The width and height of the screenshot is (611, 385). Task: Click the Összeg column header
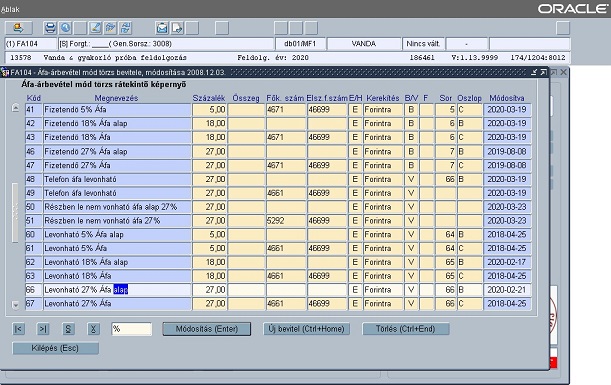pyautogui.click(x=246, y=98)
